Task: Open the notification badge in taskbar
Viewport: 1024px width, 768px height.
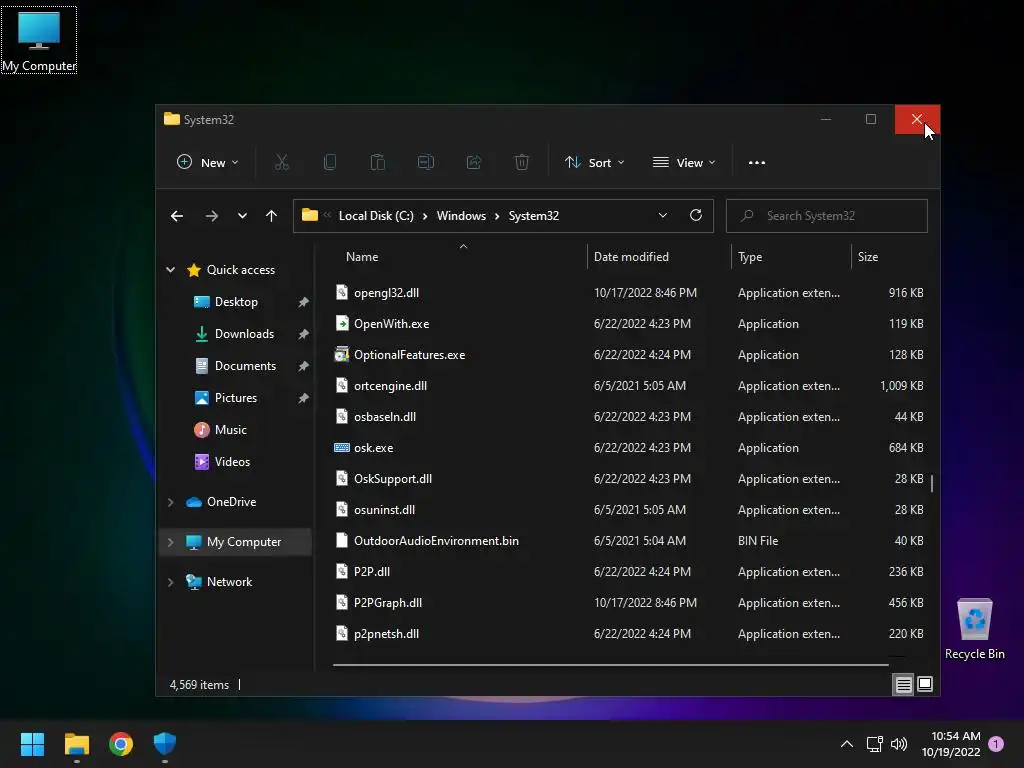Action: pos(996,744)
